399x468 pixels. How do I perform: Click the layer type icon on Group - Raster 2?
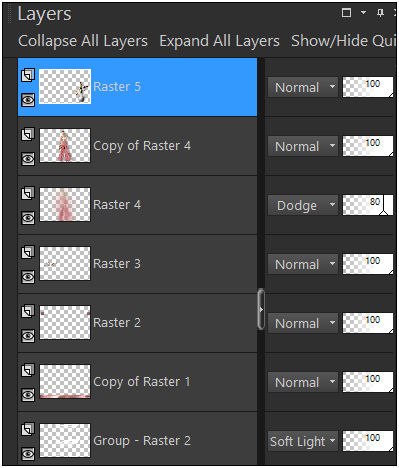pos(28,429)
